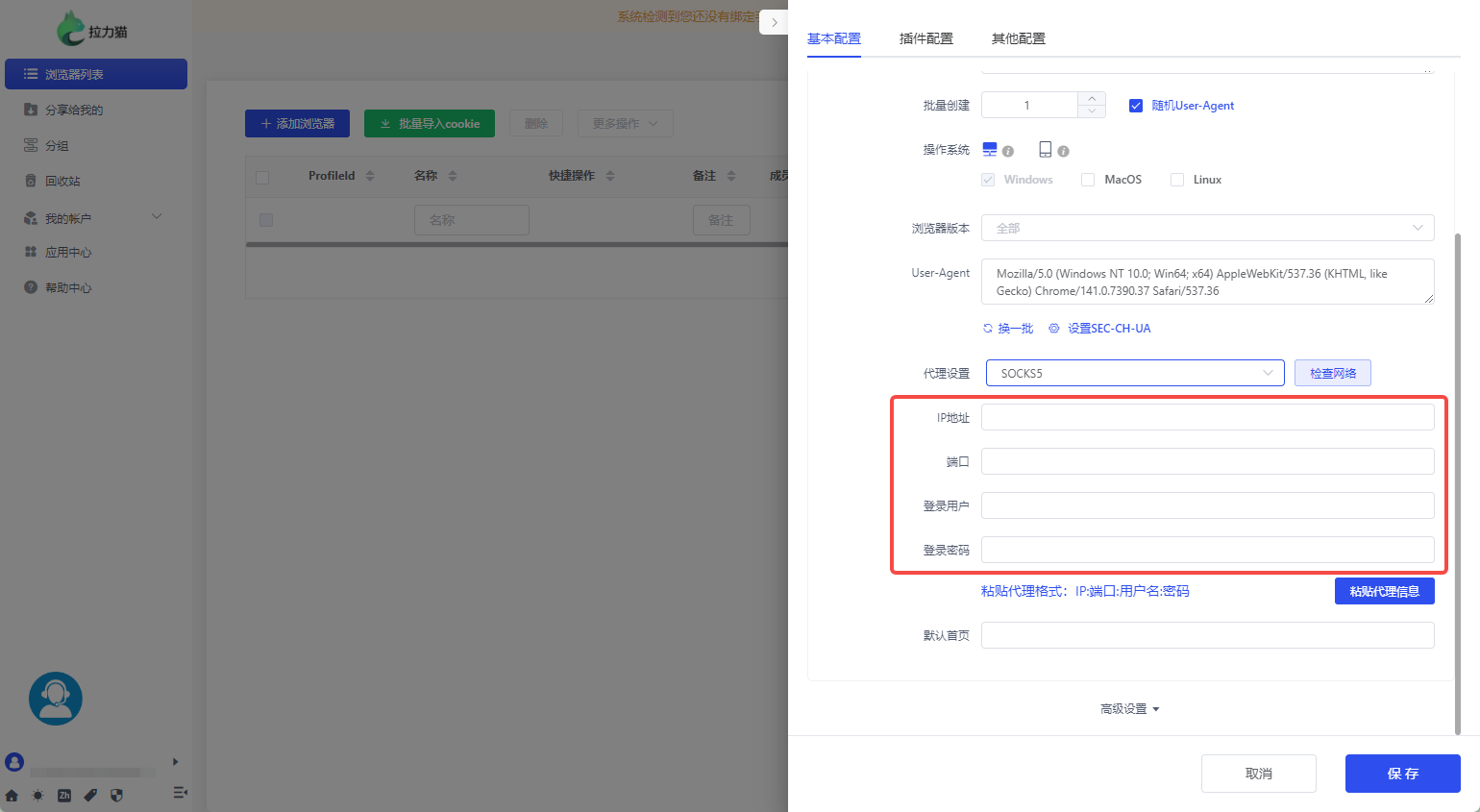Click the home icon in bottom bar
This screenshot has height=812, width=1480.
tap(12, 796)
